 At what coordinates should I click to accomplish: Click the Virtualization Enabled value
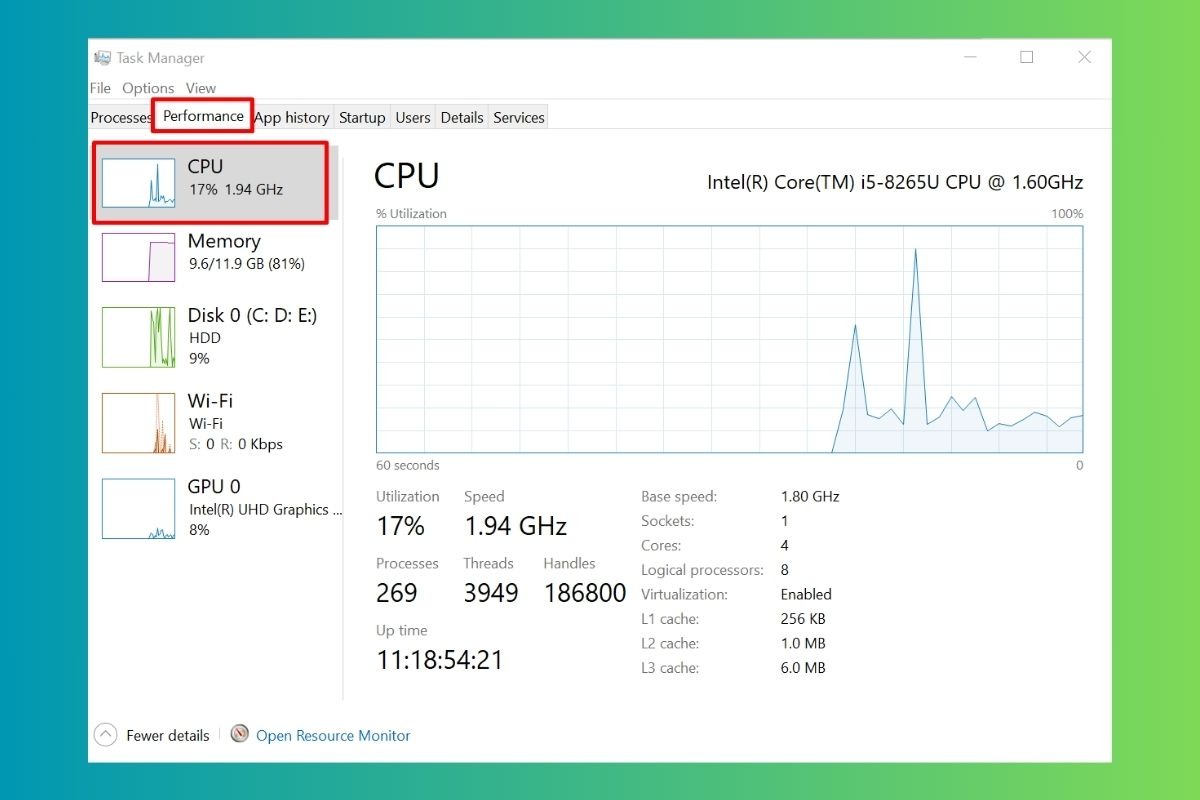pyautogui.click(x=806, y=594)
